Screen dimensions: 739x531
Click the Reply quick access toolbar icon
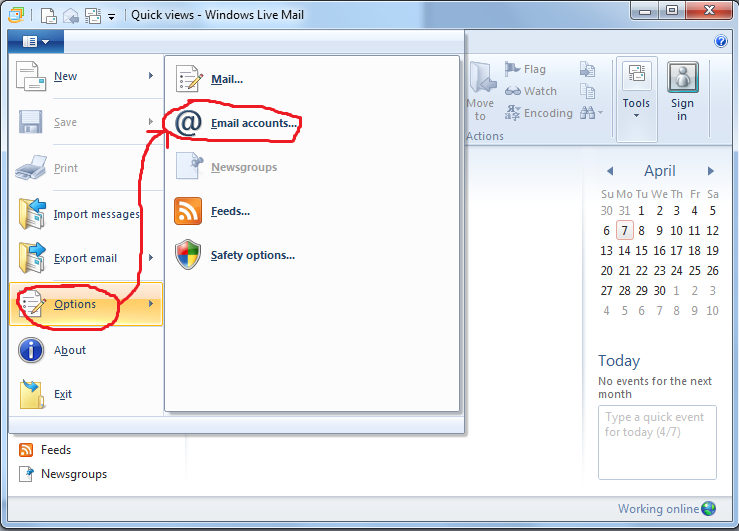[x=71, y=16]
